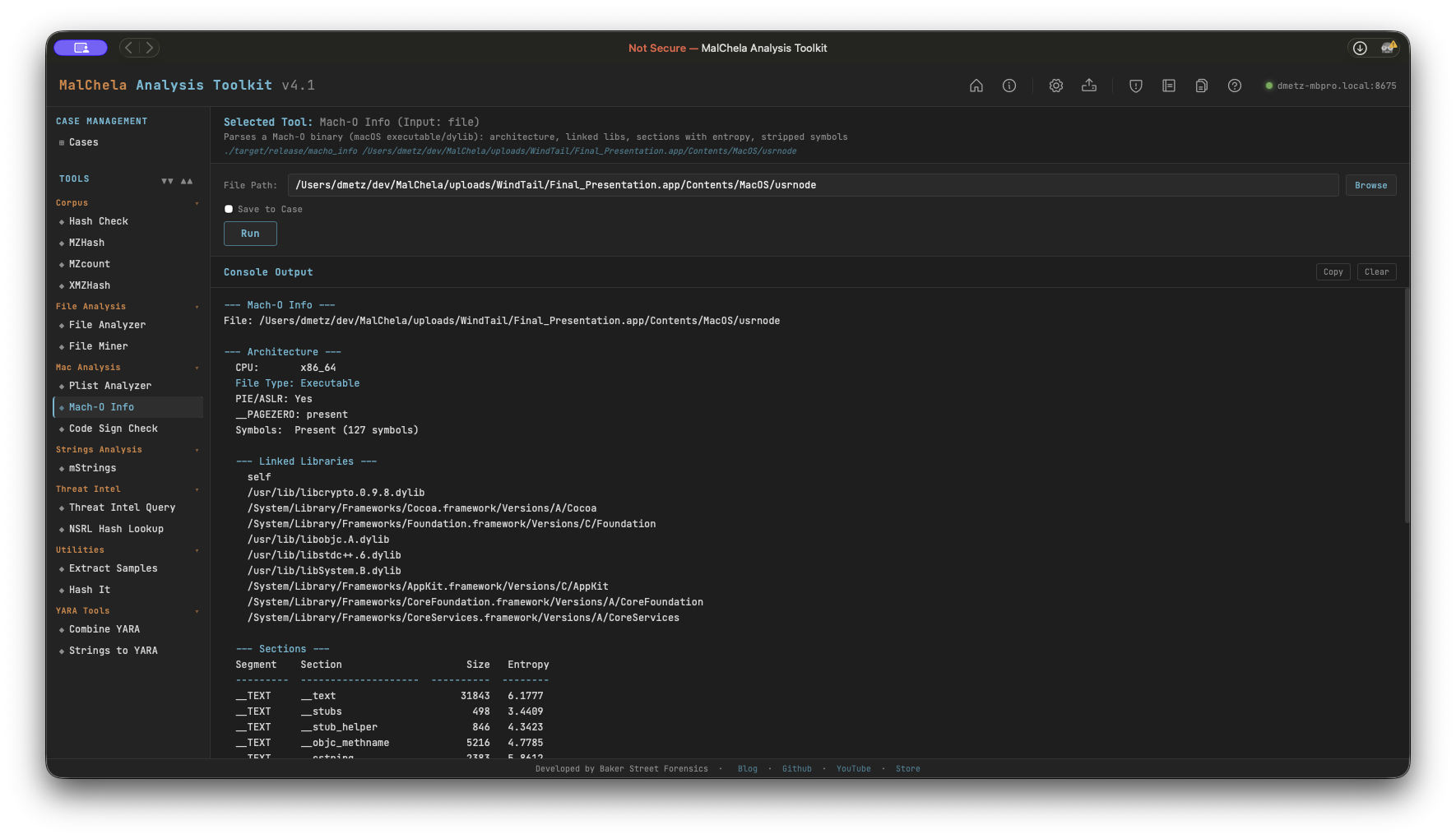This screenshot has width=1456, height=839.
Task: Open the Store footer link
Action: (x=907, y=769)
